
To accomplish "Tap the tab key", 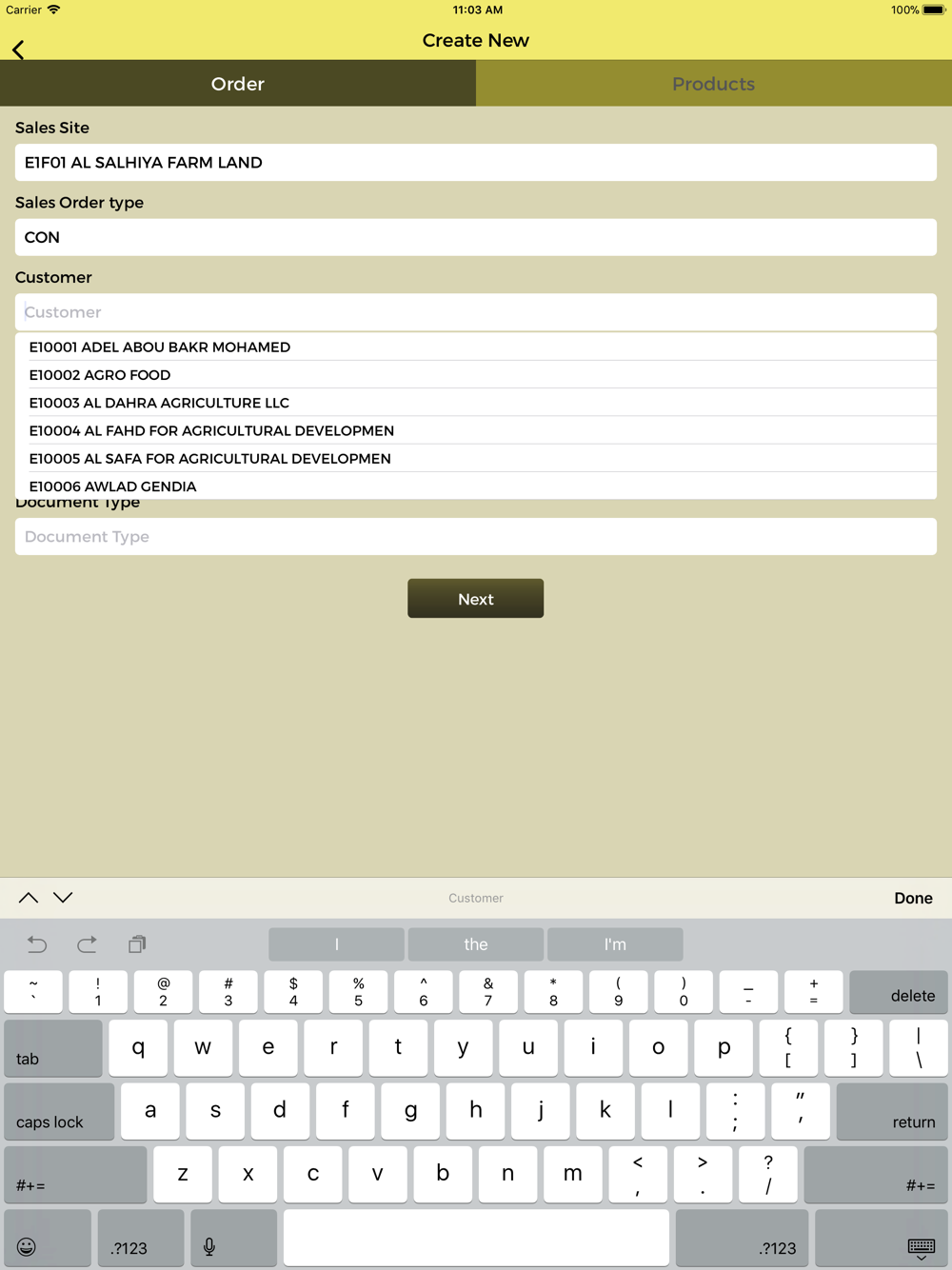I will tap(53, 1048).
